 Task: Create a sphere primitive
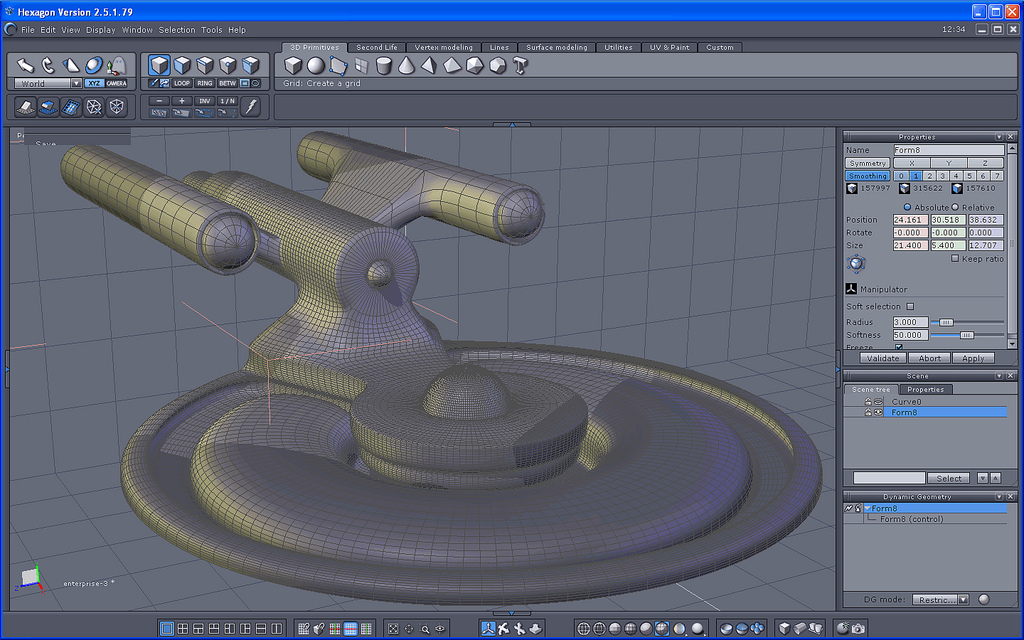pyautogui.click(x=315, y=65)
